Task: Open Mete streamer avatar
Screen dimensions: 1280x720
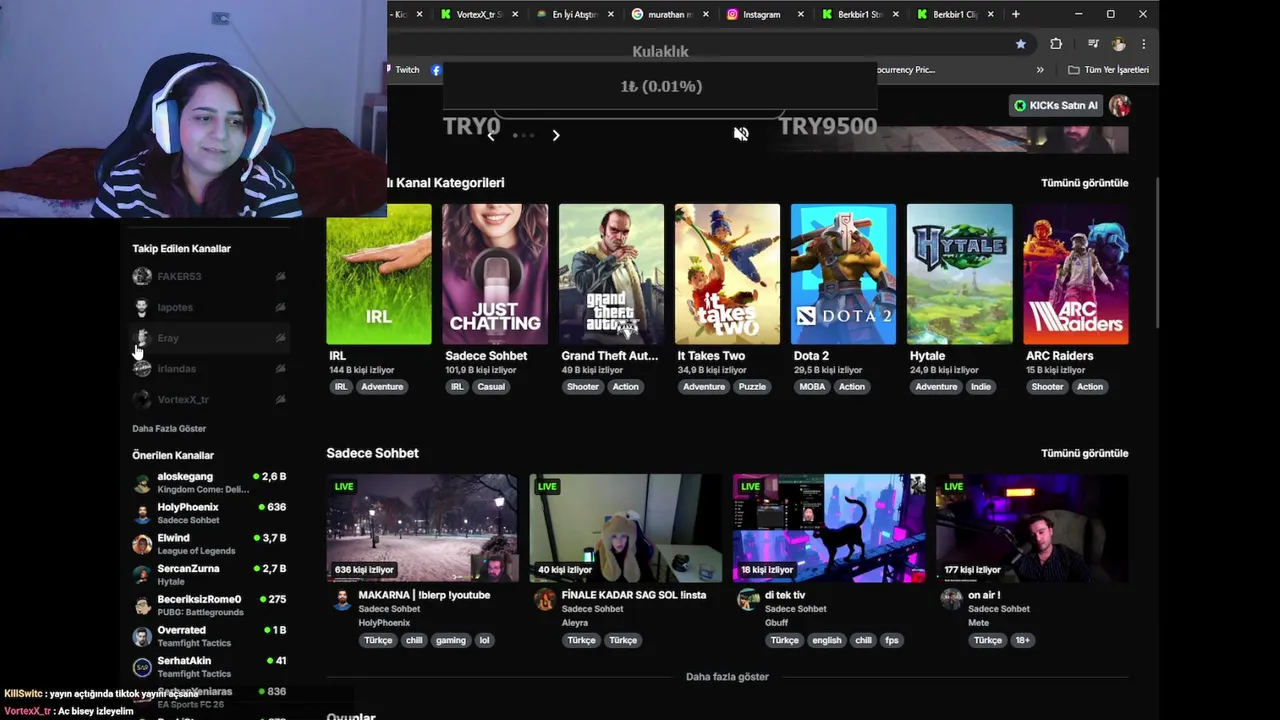Action: pyautogui.click(x=951, y=599)
